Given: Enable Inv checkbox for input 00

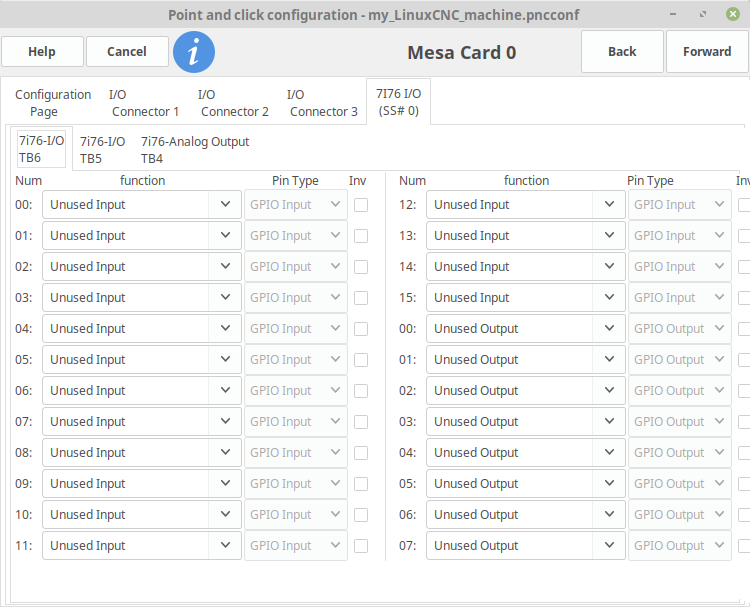Looking at the screenshot, I should point(360,205).
